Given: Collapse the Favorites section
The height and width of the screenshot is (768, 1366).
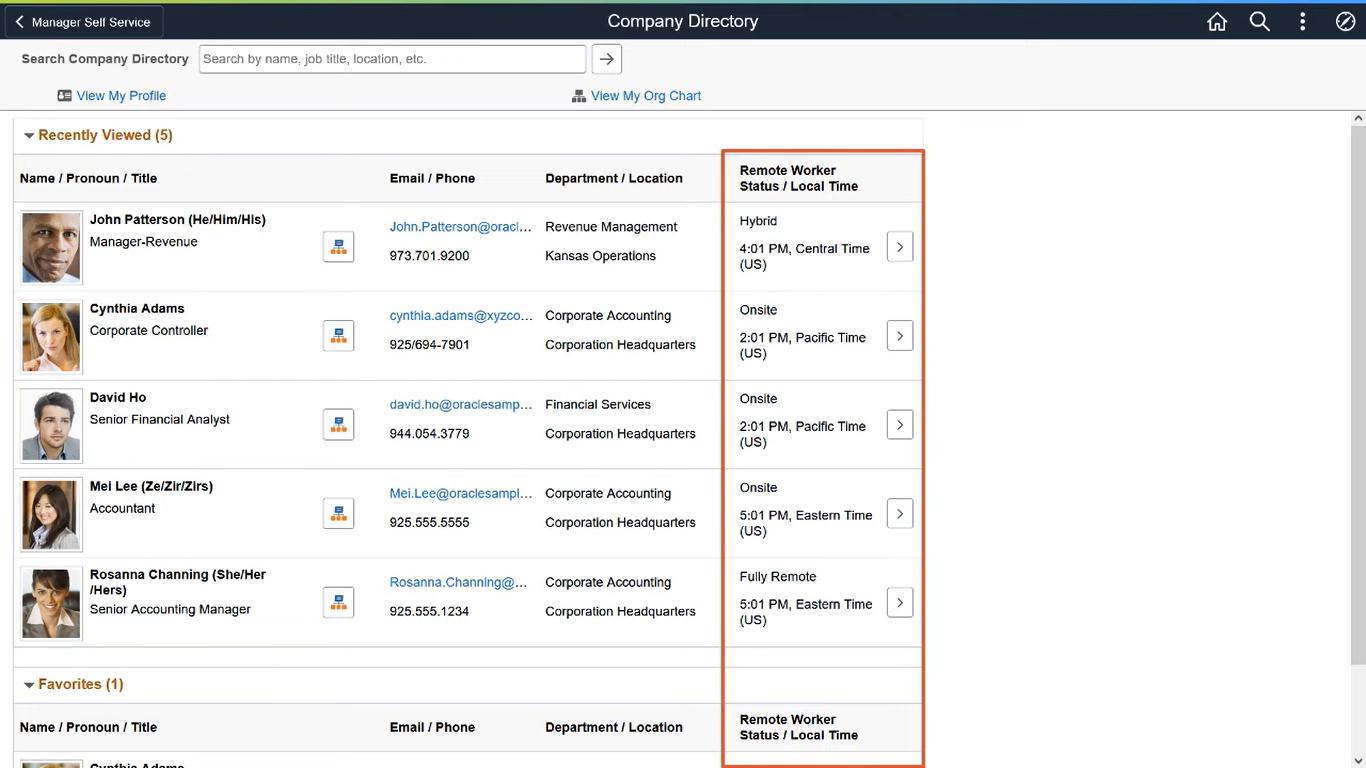Looking at the screenshot, I should (28, 684).
